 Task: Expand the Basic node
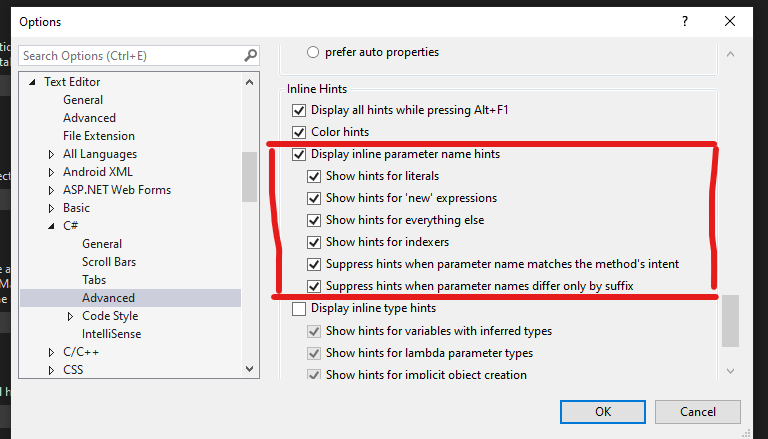[x=51, y=208]
